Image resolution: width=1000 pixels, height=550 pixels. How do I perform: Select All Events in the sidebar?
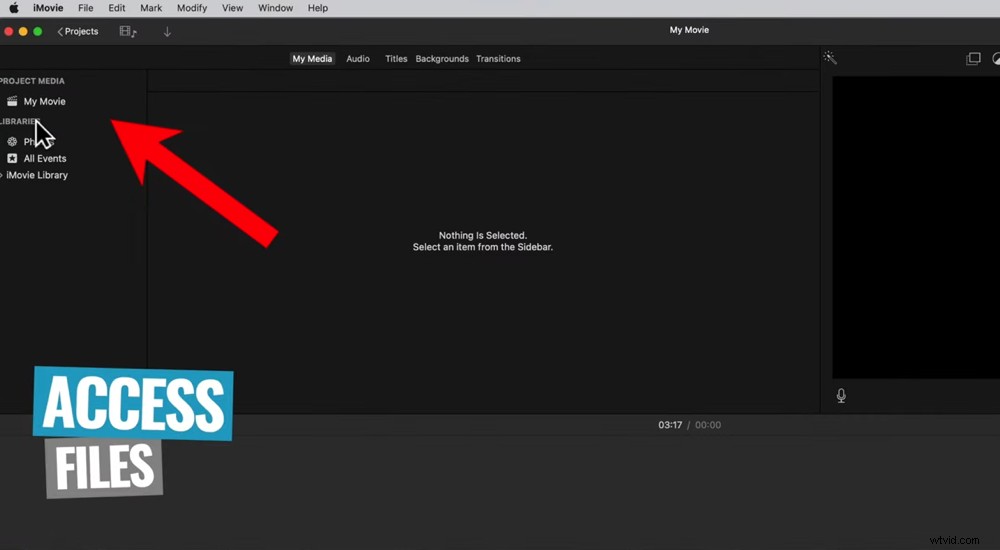[45, 158]
